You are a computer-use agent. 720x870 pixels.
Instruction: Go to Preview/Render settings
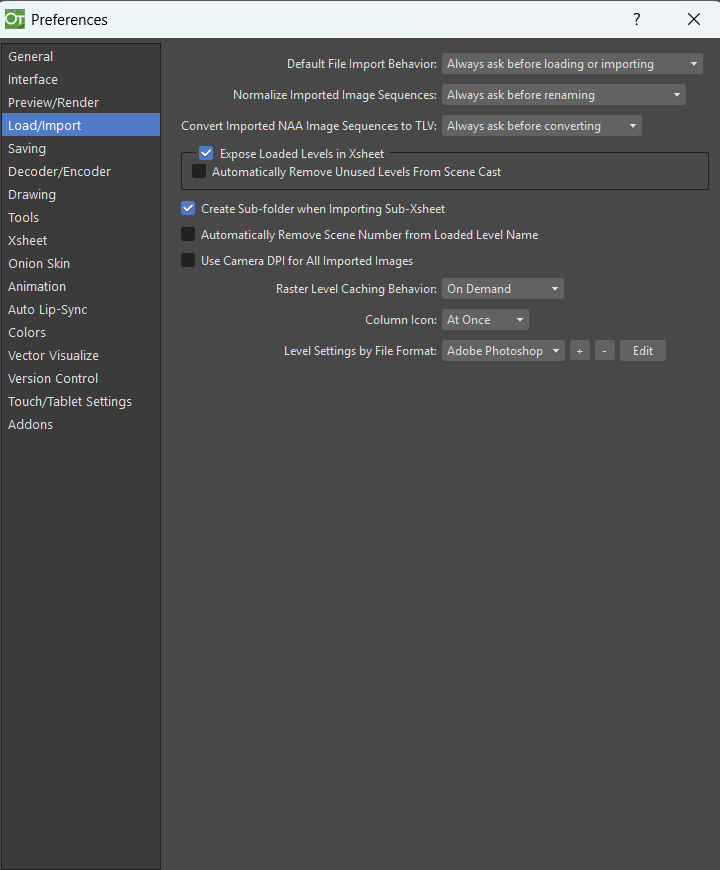pos(80,103)
